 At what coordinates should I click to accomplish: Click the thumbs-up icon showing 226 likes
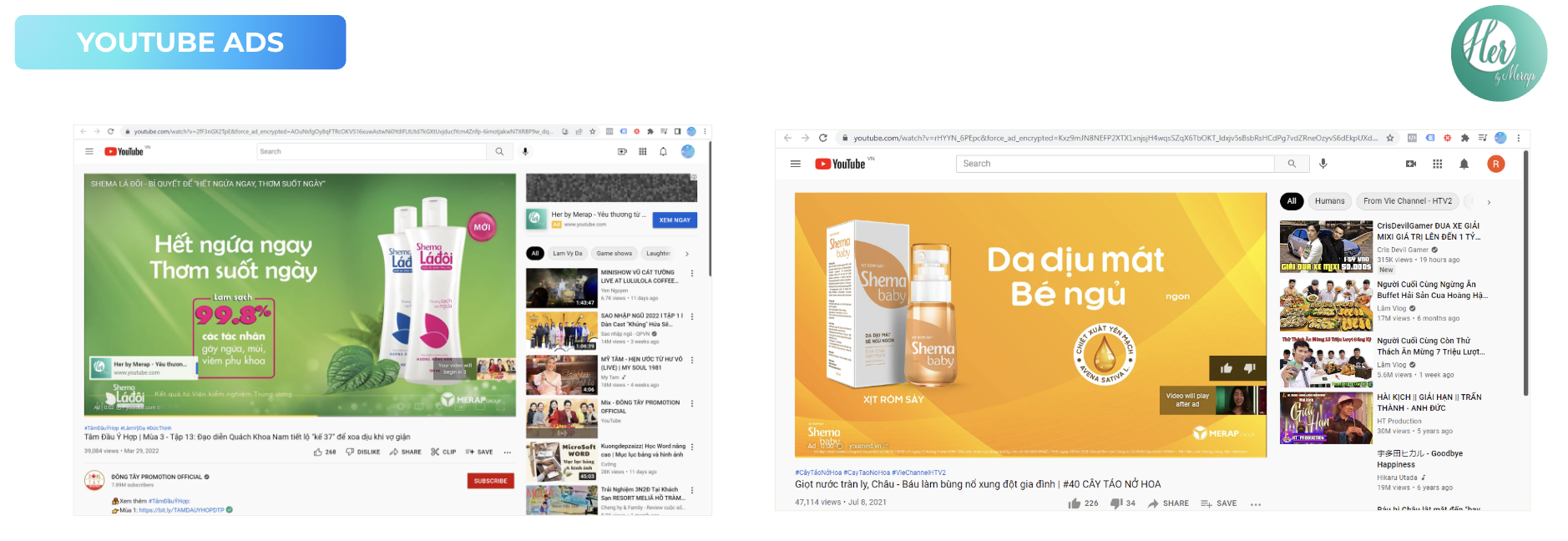1075,503
